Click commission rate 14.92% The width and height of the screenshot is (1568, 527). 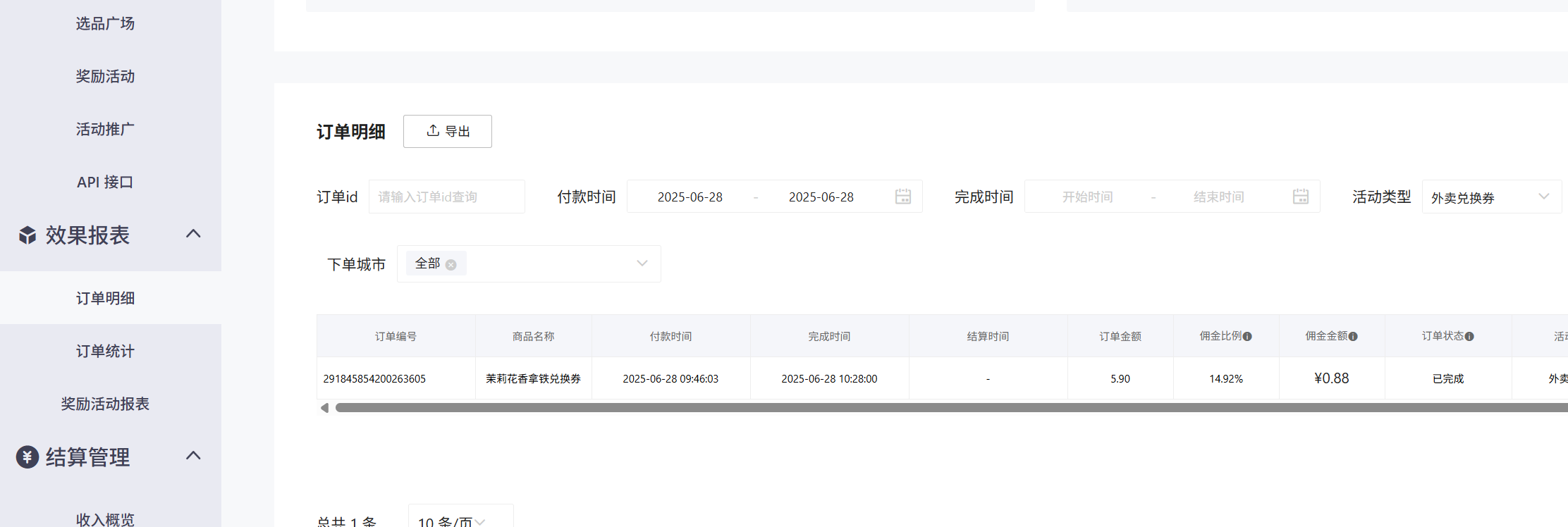(1226, 379)
